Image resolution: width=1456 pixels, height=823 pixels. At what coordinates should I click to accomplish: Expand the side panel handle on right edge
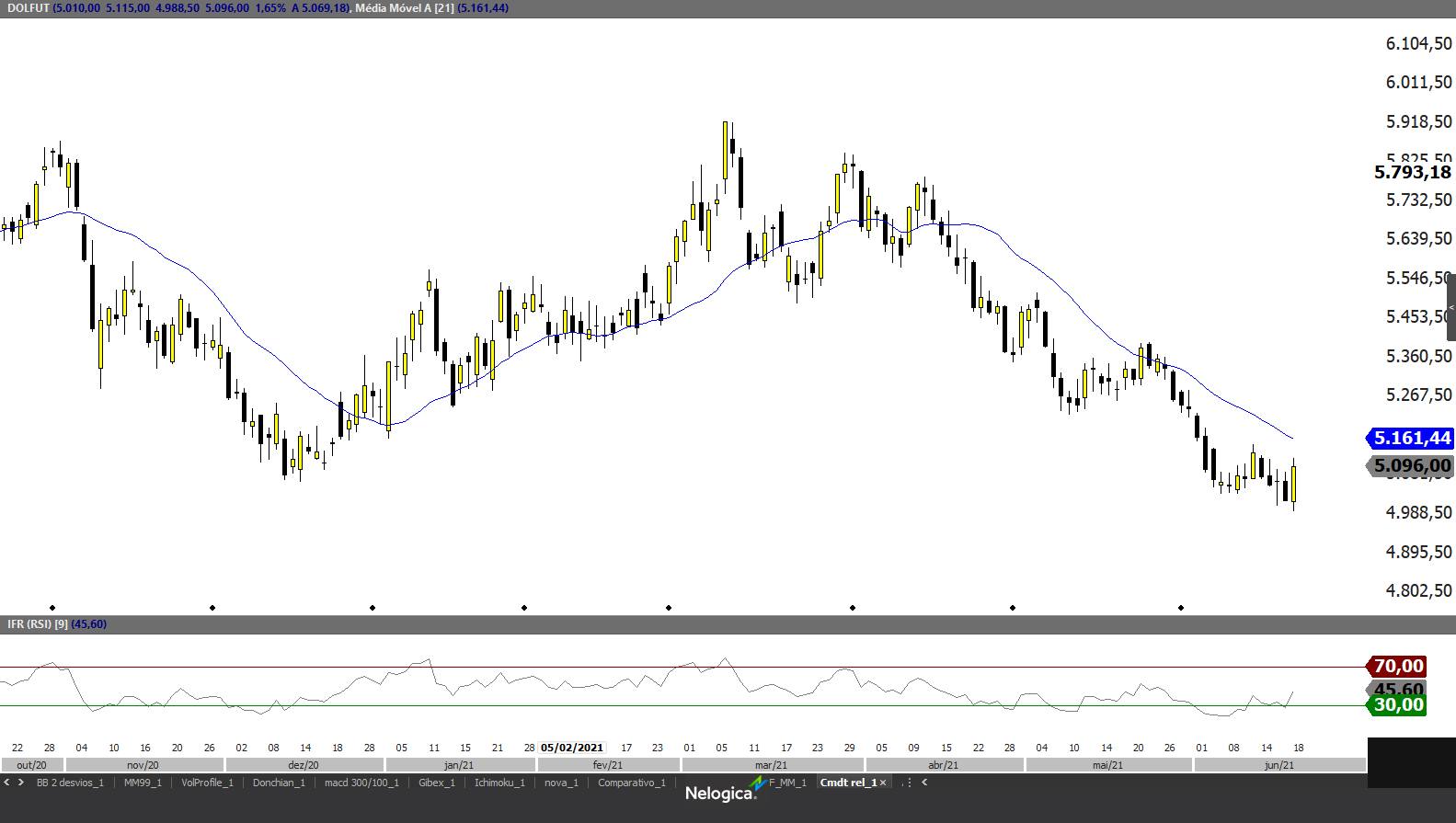click(1451, 307)
